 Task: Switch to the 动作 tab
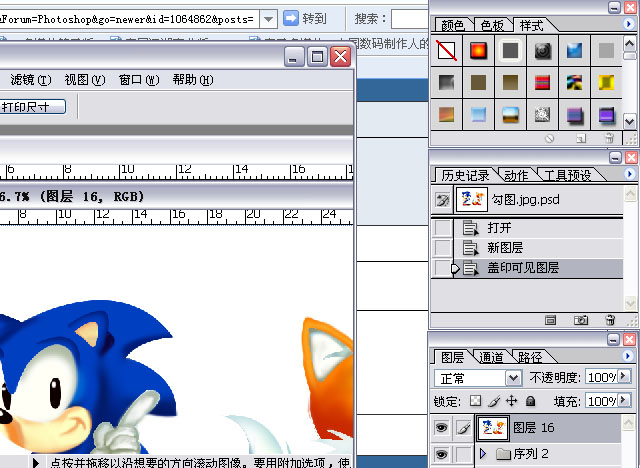point(516,175)
